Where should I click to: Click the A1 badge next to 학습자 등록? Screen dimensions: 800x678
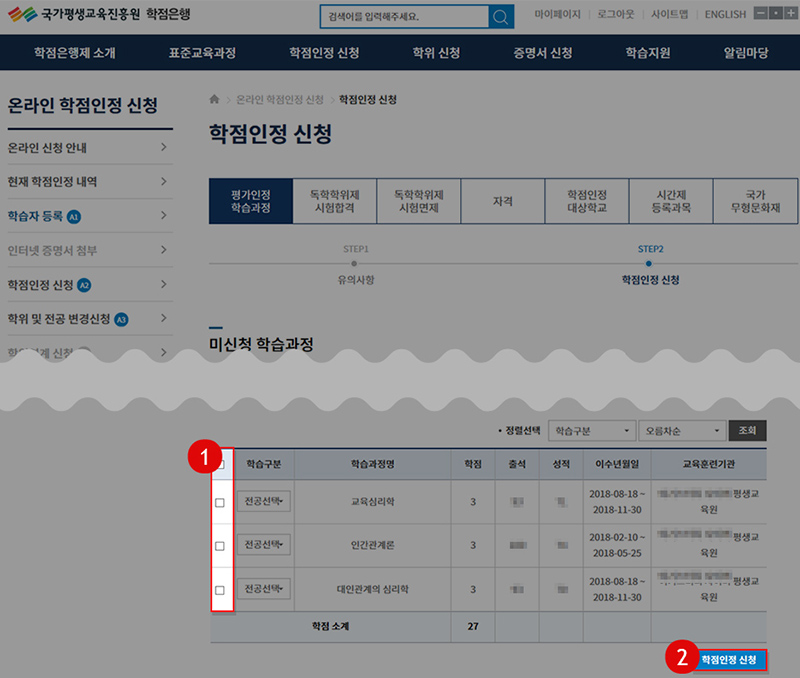pos(73,217)
